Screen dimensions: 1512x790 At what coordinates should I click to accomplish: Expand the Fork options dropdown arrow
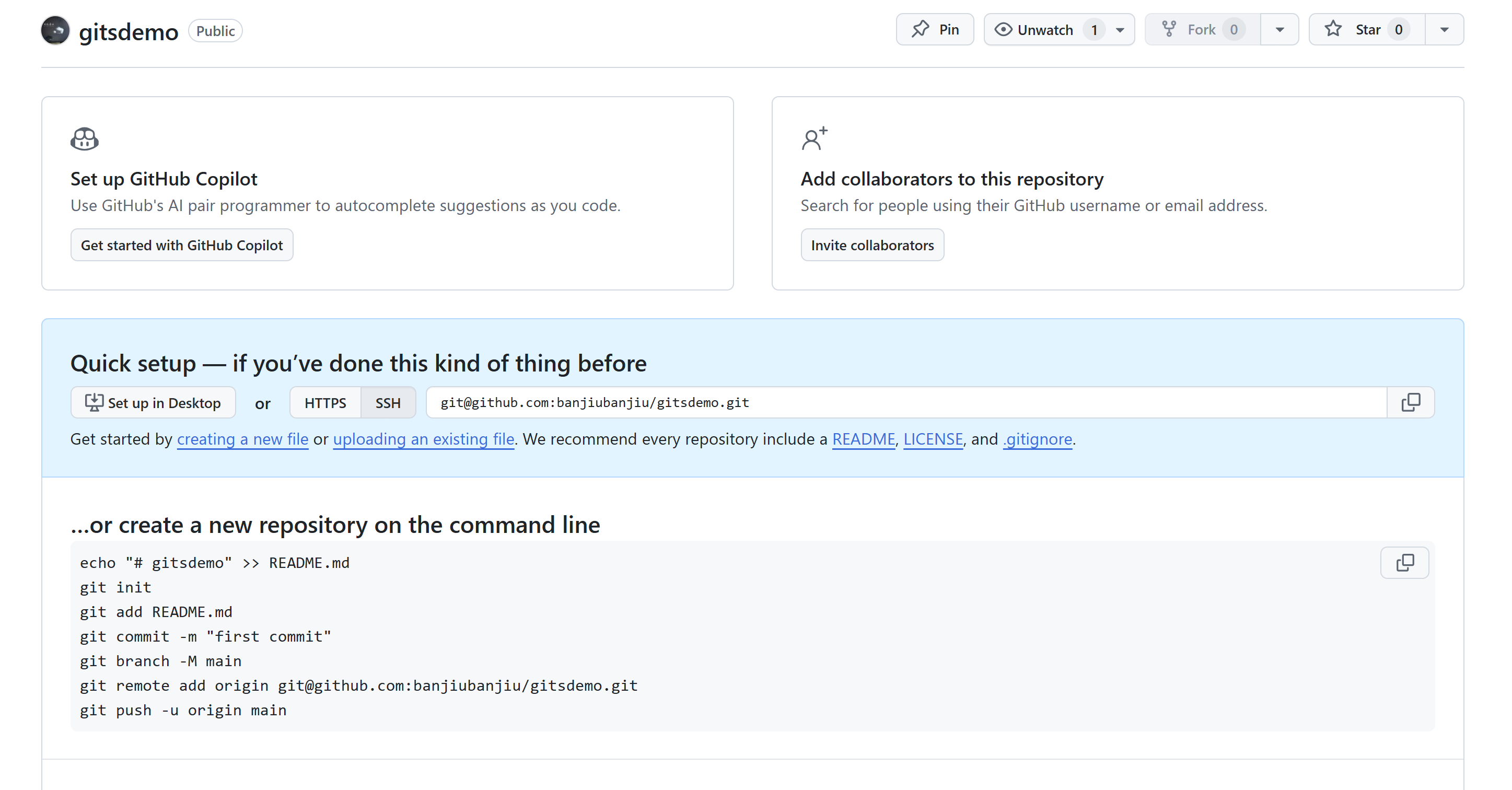pos(1280,30)
